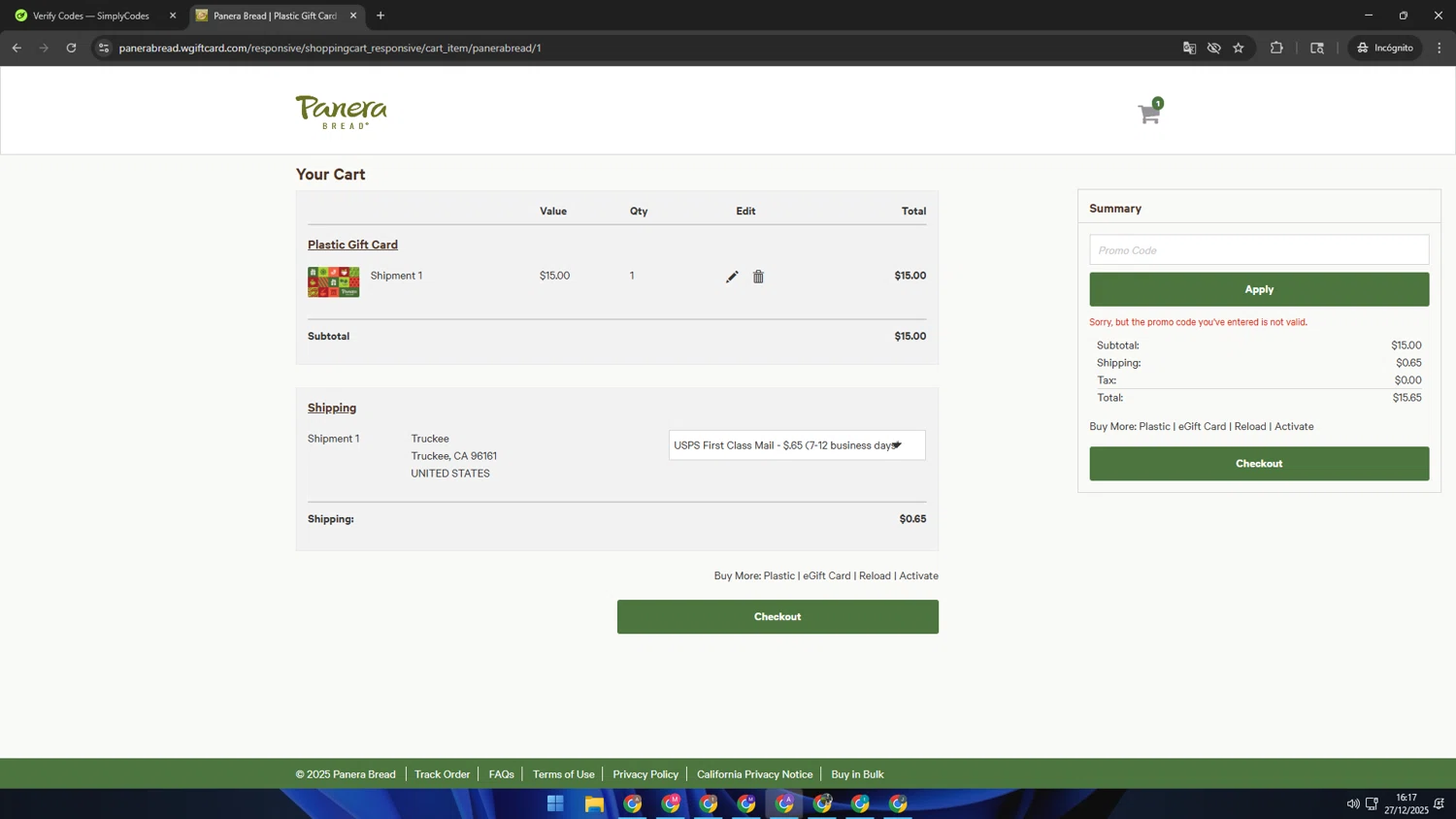Bookmark this page with star icon
This screenshot has width=1456, height=819.
pos(1239,48)
